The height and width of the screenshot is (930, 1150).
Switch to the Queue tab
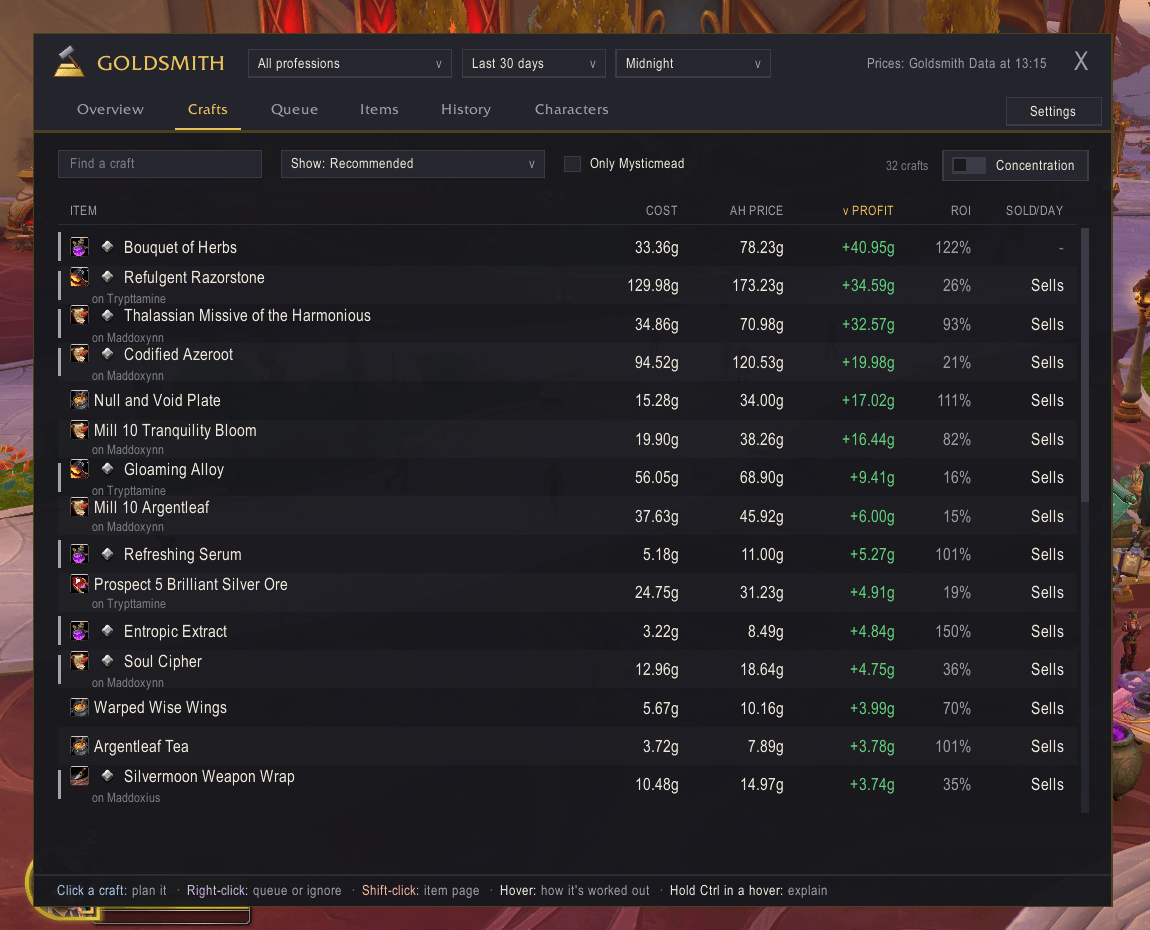295,109
